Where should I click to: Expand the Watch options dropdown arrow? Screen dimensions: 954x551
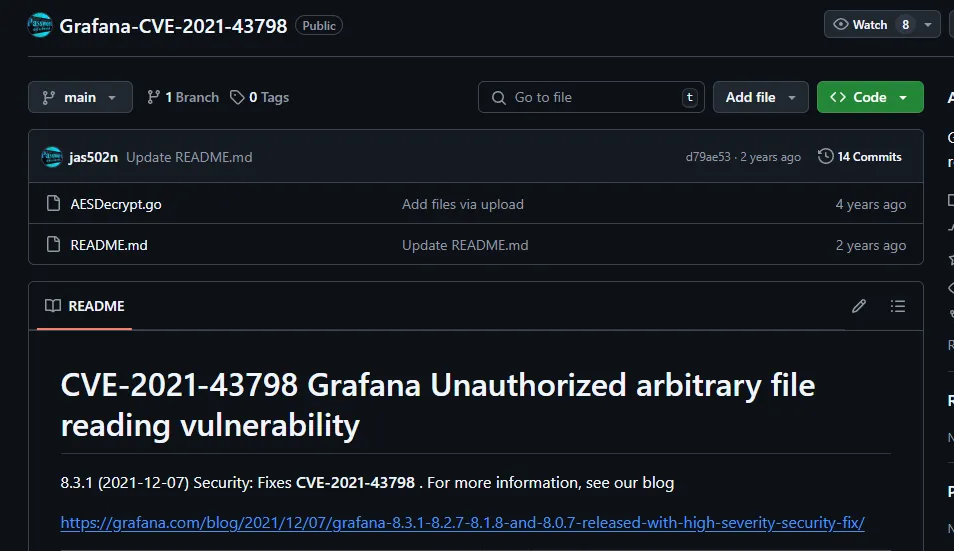pos(929,24)
